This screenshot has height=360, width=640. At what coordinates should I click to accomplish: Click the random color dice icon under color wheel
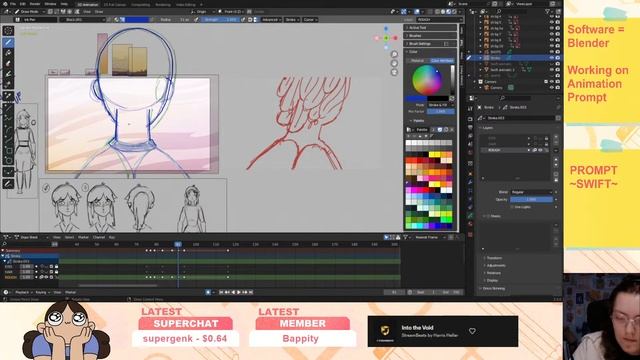[452, 98]
